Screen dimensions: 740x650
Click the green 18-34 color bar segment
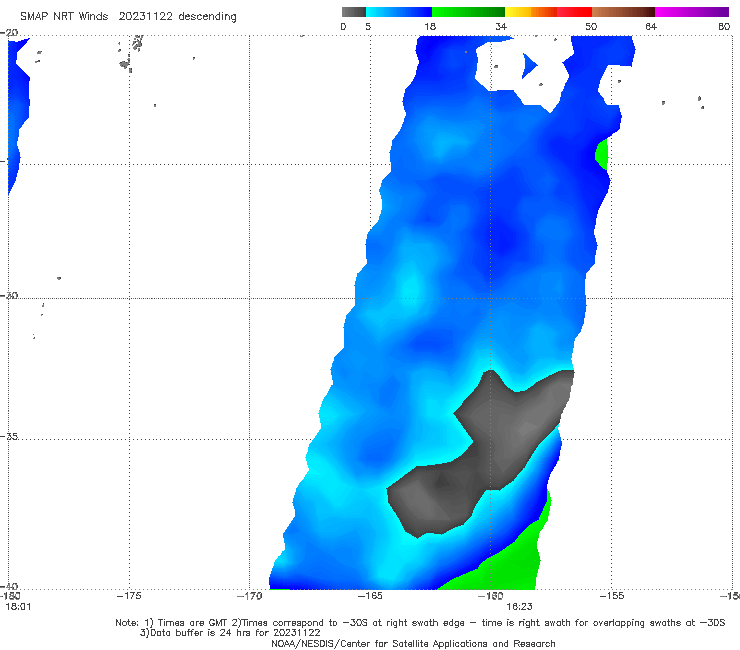tap(469, 12)
